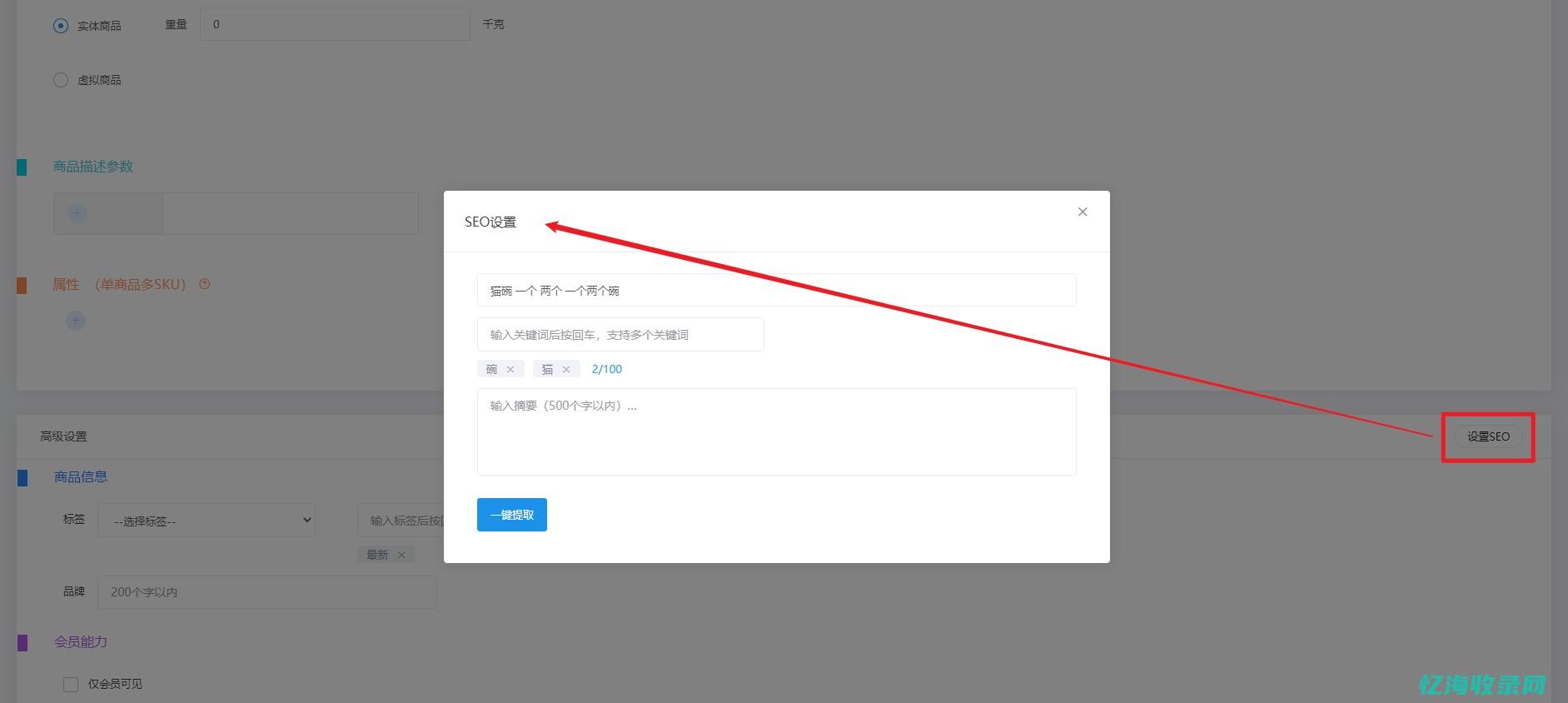Click the 商品信息 heading
Screen dimensions: 1568x703
click(81, 477)
